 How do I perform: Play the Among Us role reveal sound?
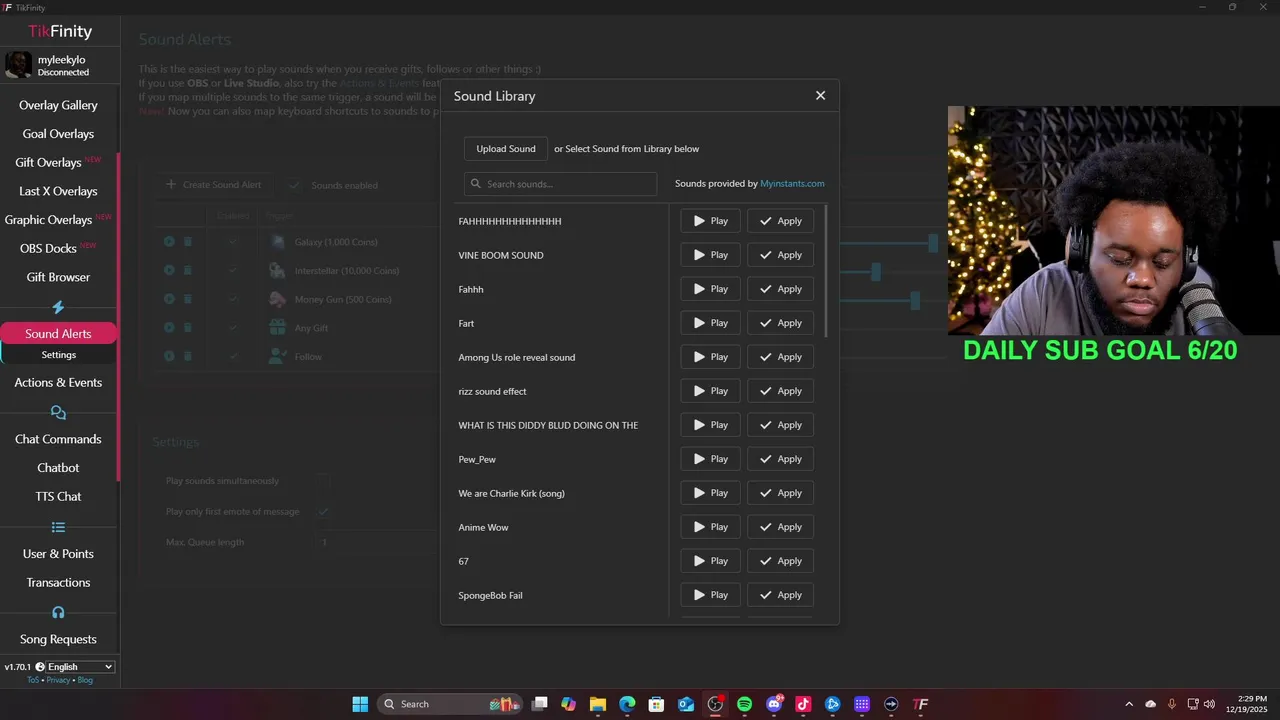click(711, 357)
